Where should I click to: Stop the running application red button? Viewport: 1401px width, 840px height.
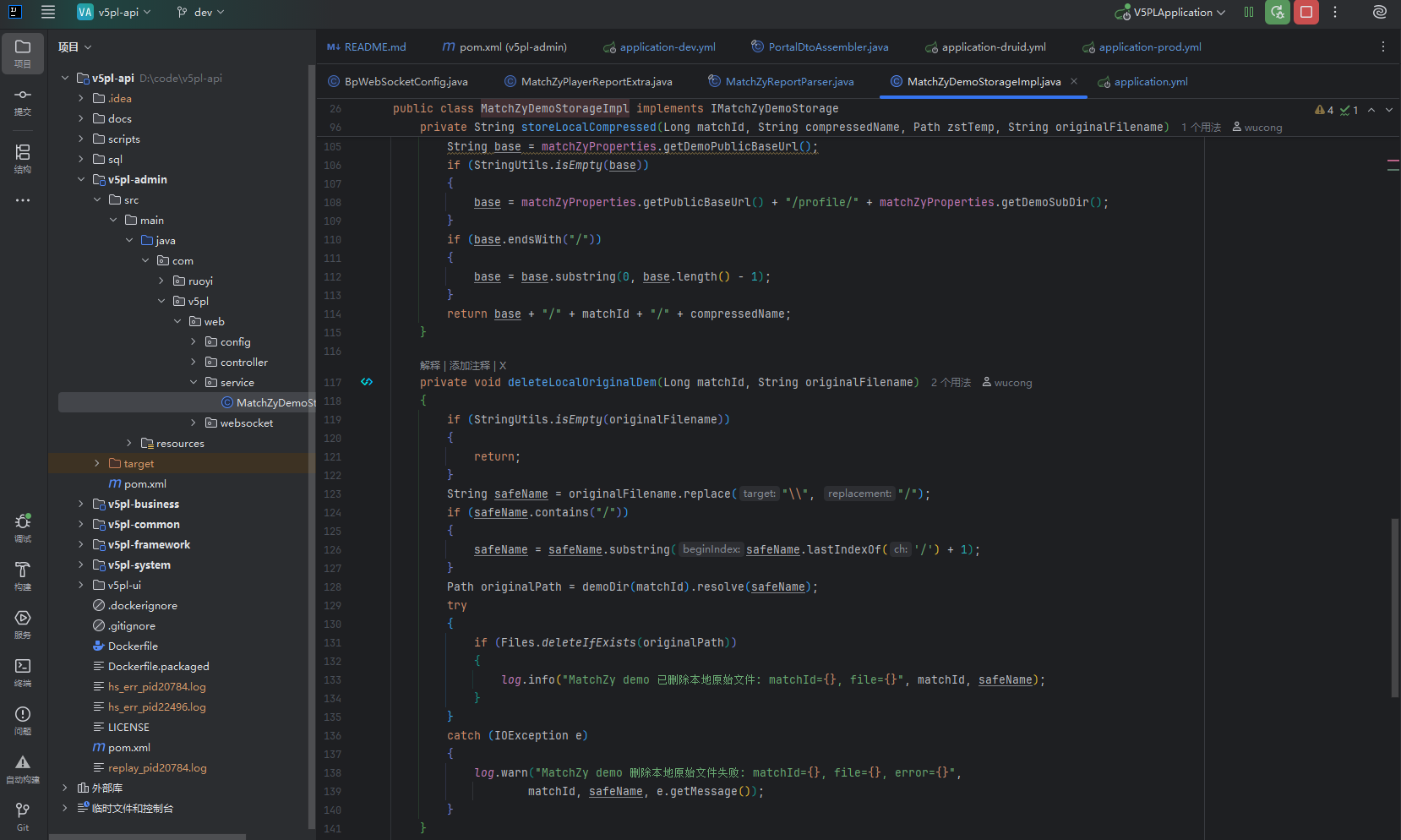point(1306,12)
